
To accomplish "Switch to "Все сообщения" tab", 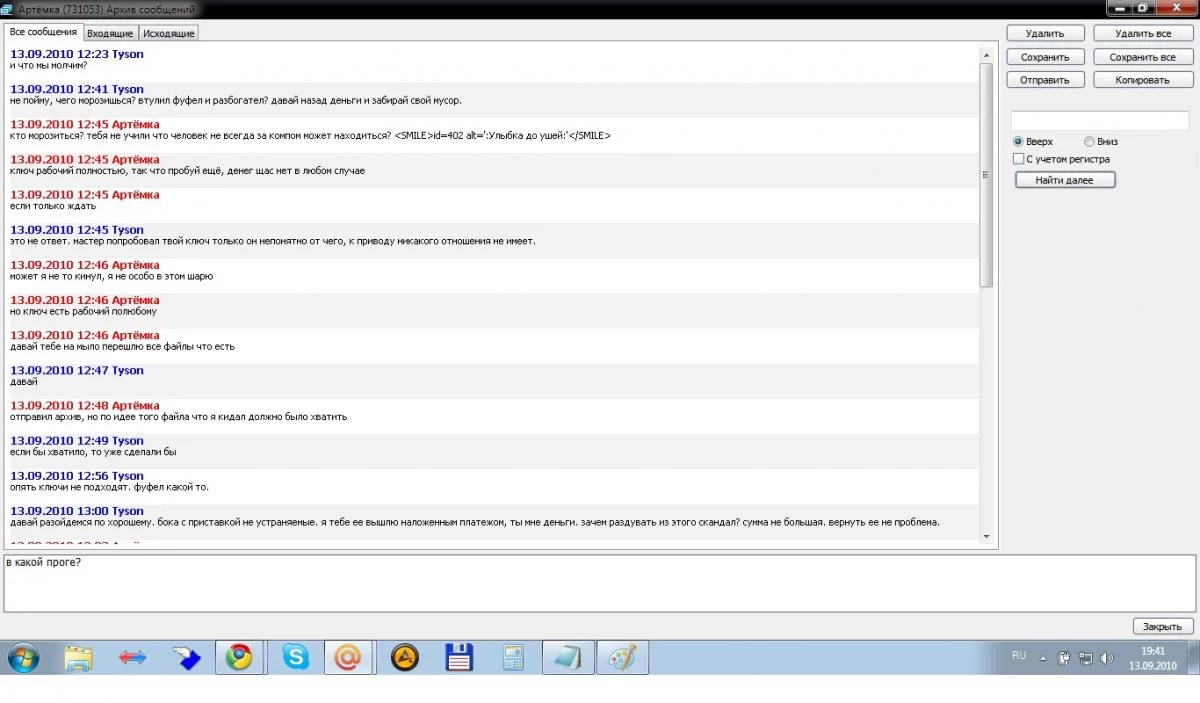I will click(x=43, y=32).
